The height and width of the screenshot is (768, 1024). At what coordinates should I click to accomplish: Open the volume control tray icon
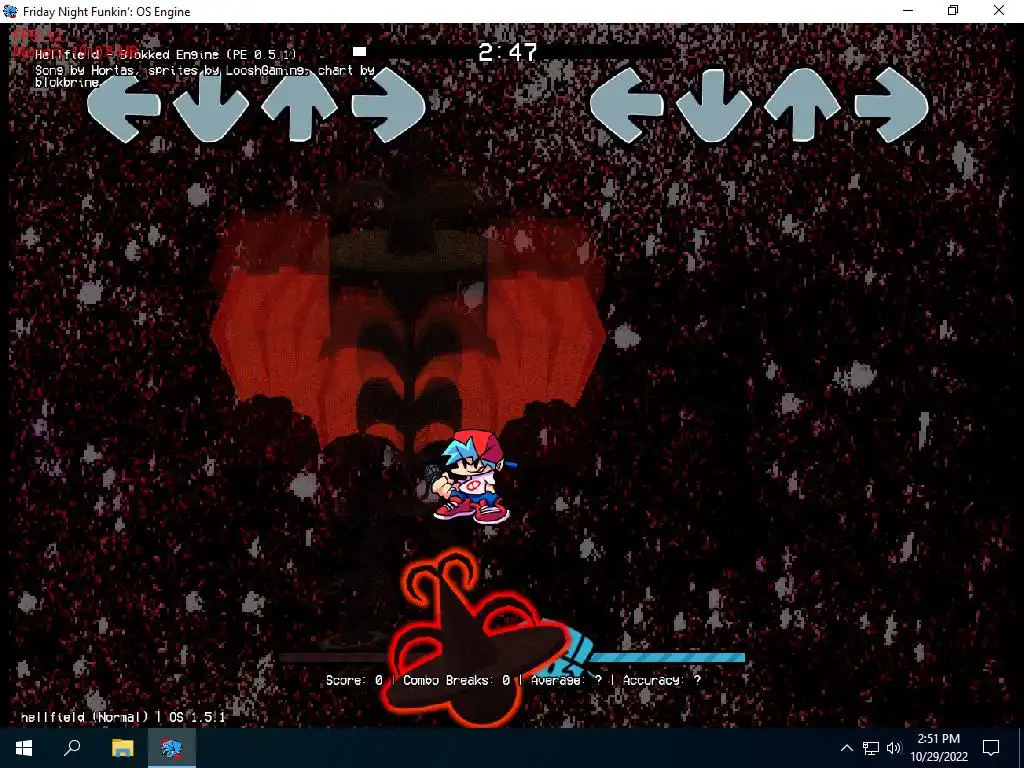point(894,748)
